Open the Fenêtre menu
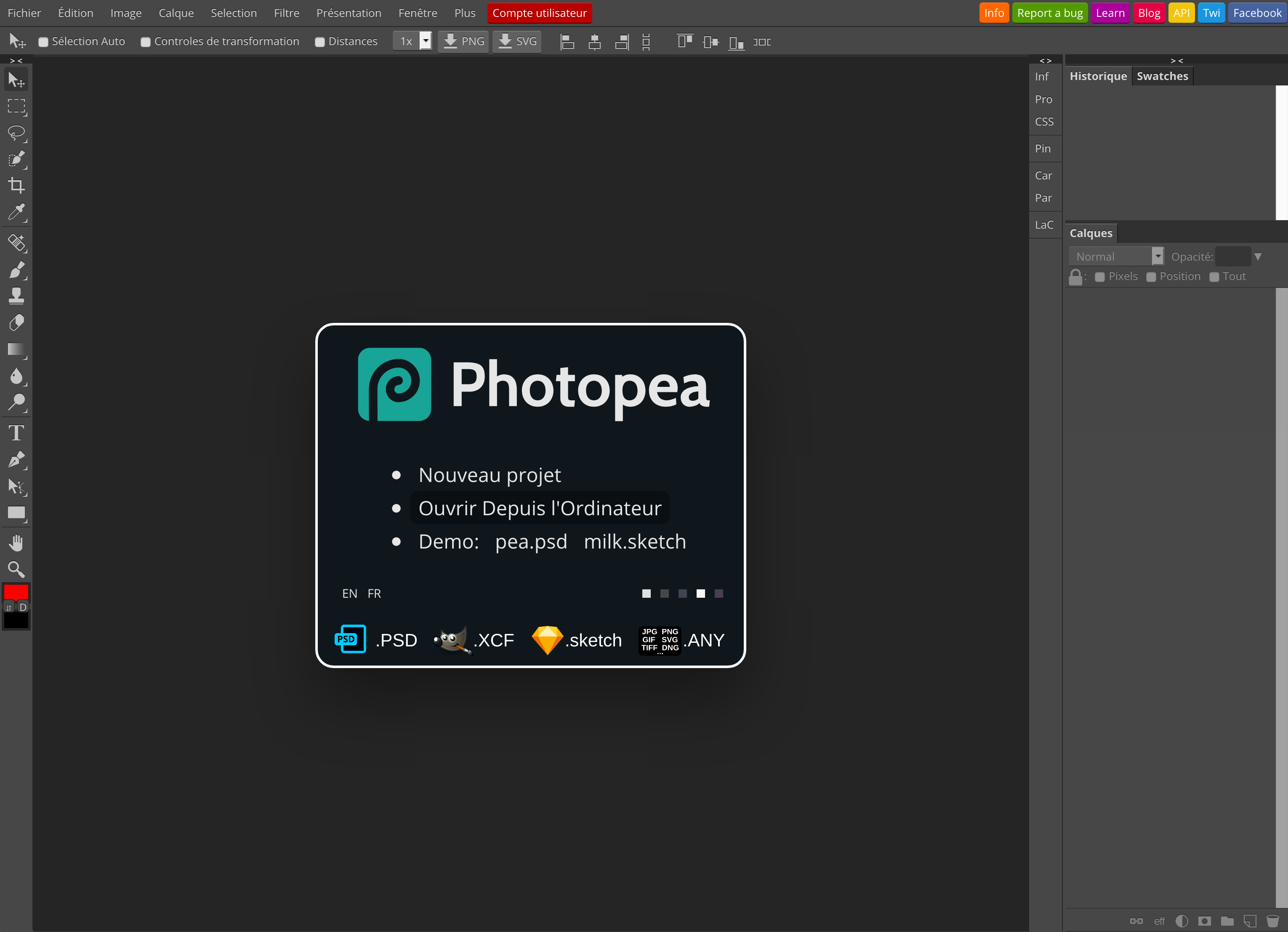This screenshot has width=1288, height=932. 418,13
